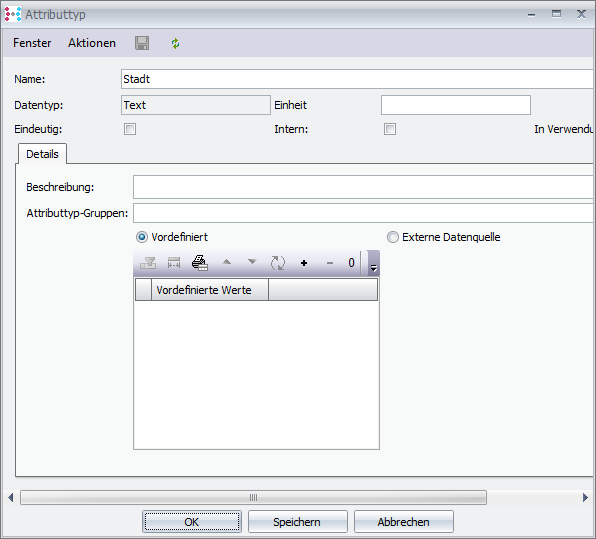Select the Vordefiniert radio button
This screenshot has width=596, height=539.
[142, 237]
